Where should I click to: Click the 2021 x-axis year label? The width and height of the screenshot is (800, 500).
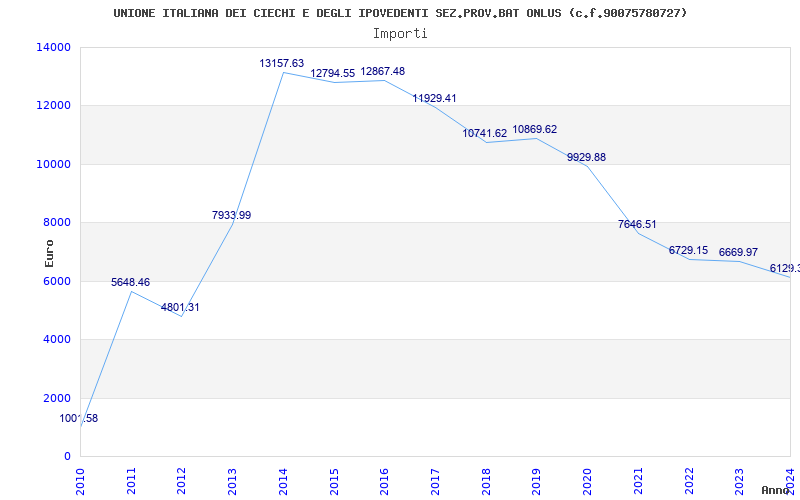point(638,481)
